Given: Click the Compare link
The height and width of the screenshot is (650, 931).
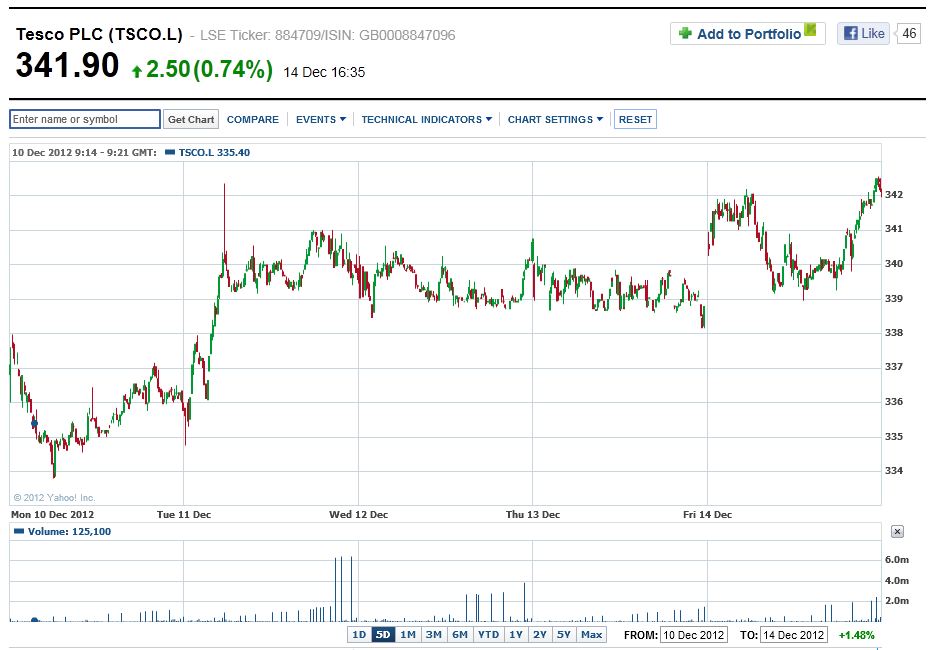Looking at the screenshot, I should pos(252,119).
